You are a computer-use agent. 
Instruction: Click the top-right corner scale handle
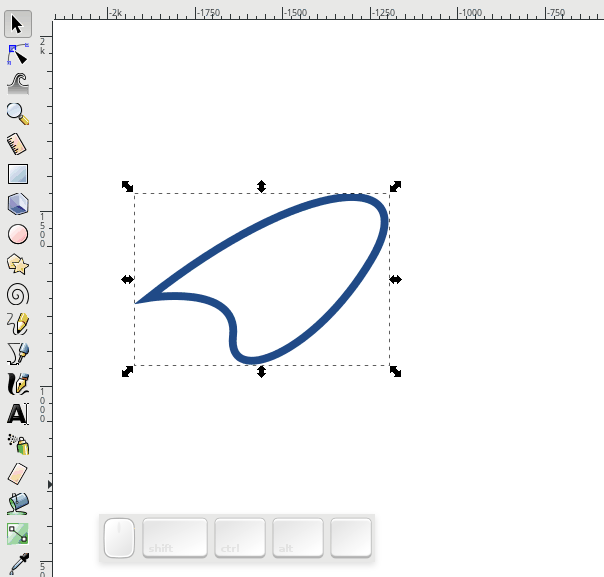(396, 186)
